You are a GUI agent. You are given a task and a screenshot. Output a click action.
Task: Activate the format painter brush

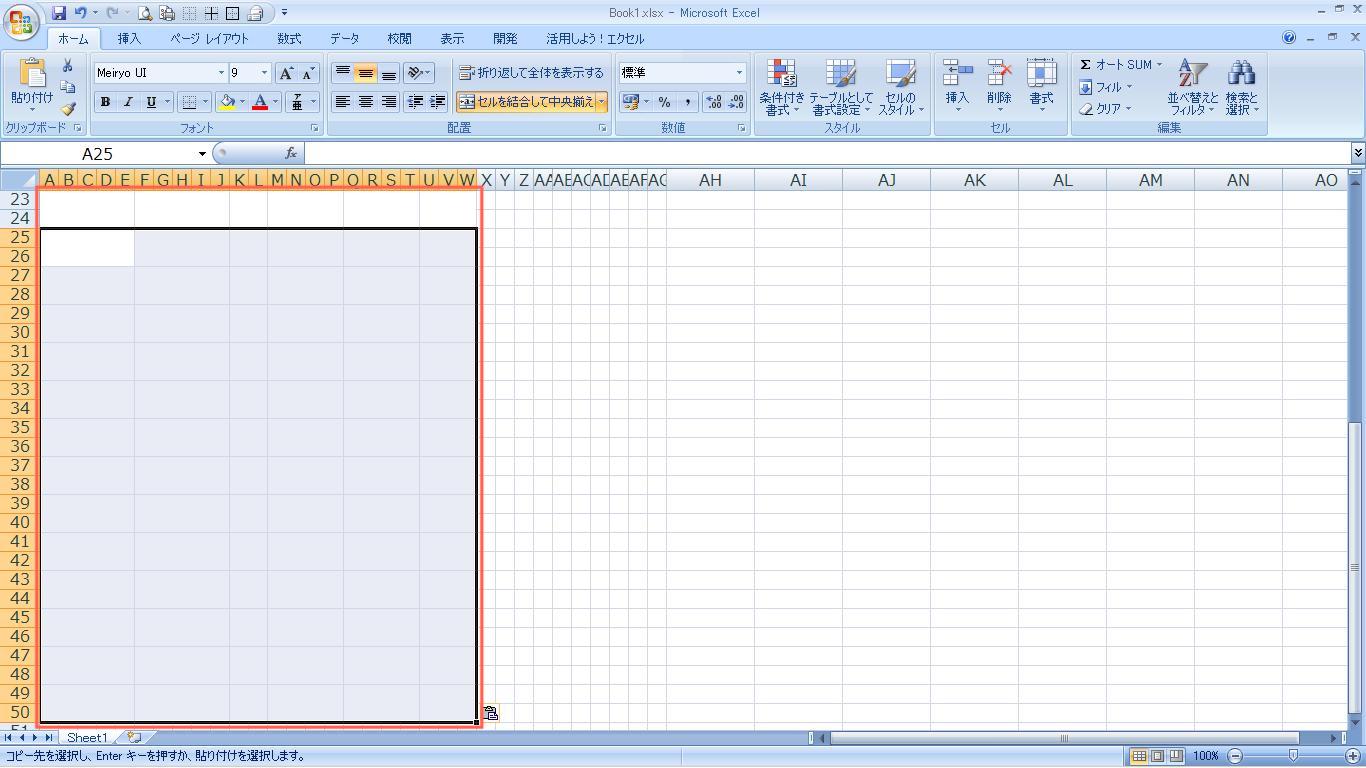click(67, 109)
